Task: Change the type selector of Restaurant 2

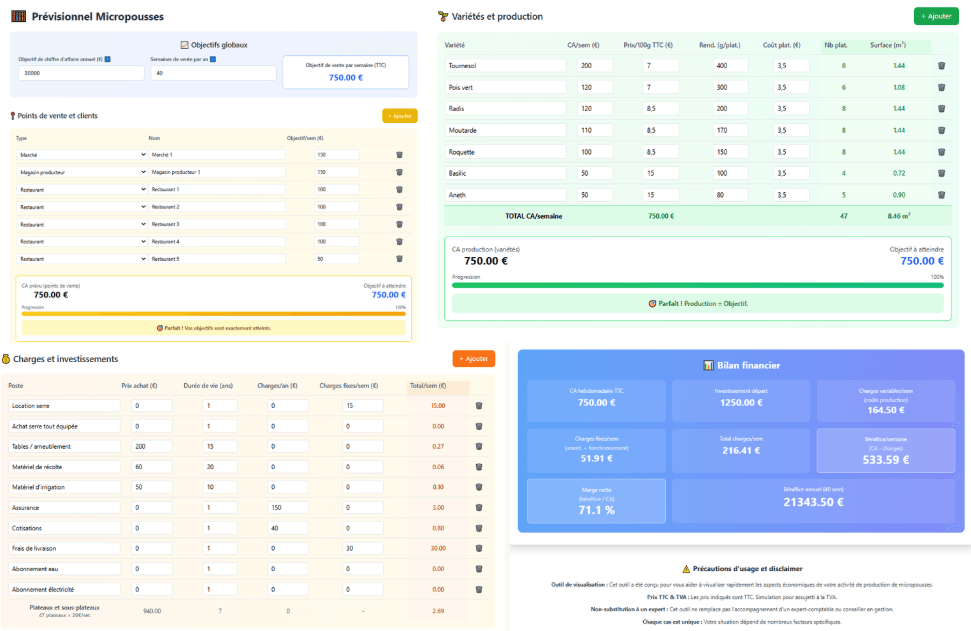Action: coord(82,207)
